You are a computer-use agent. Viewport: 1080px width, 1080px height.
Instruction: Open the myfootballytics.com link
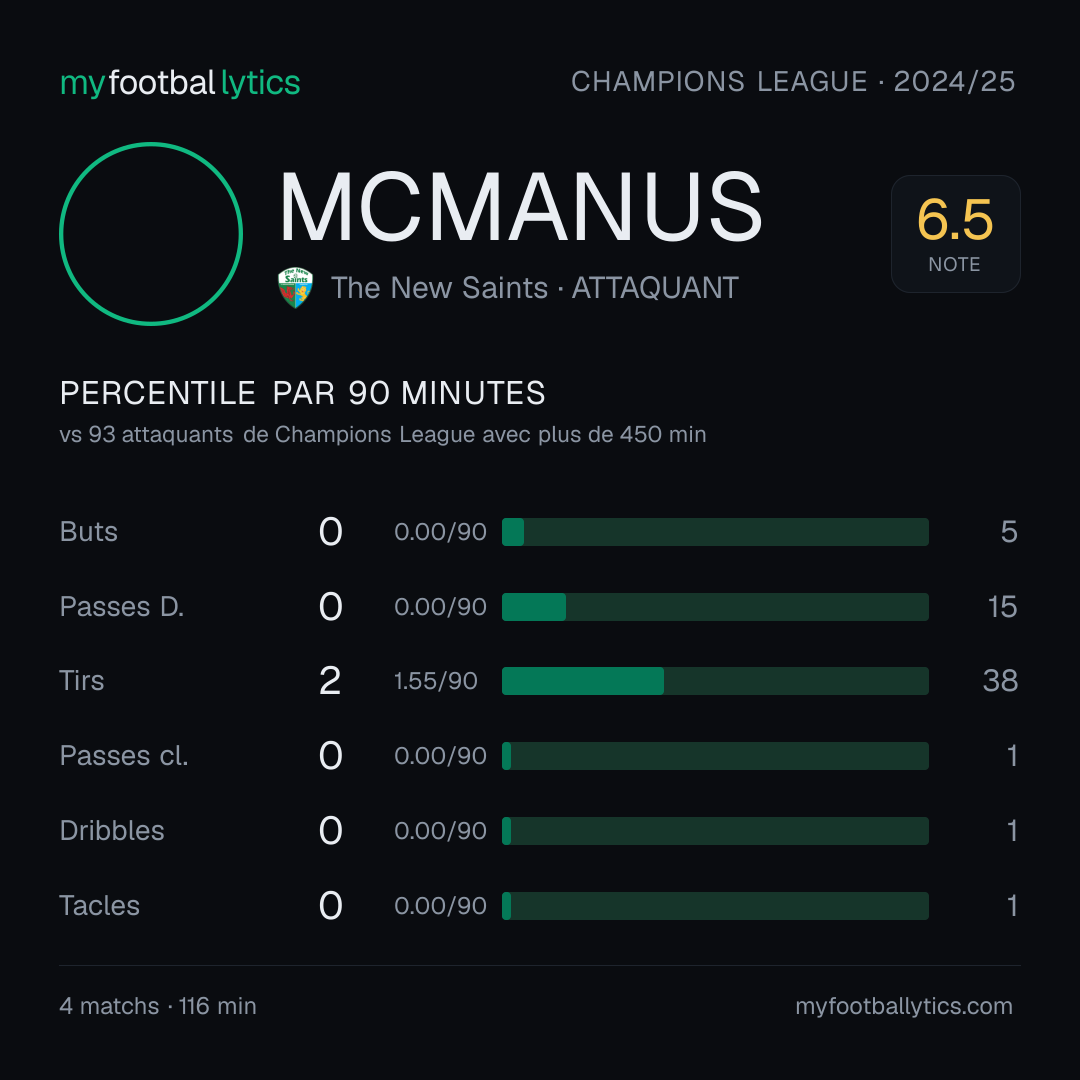coord(904,1006)
